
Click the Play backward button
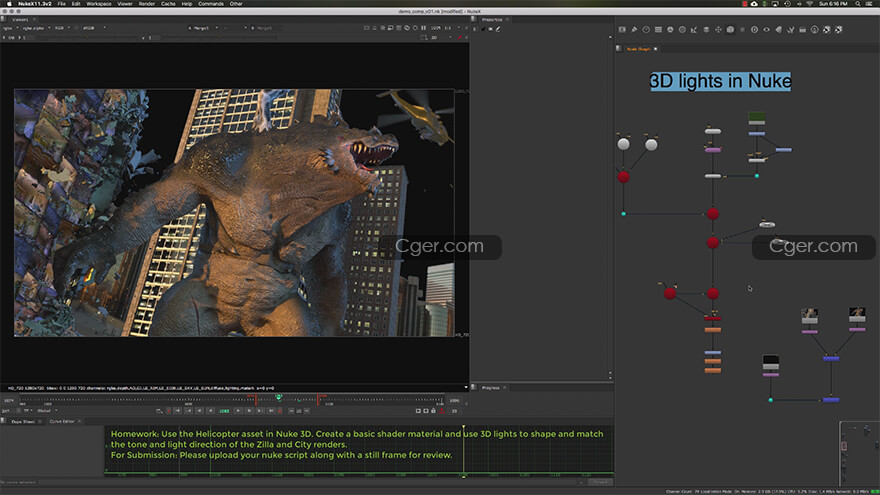(x=210, y=411)
